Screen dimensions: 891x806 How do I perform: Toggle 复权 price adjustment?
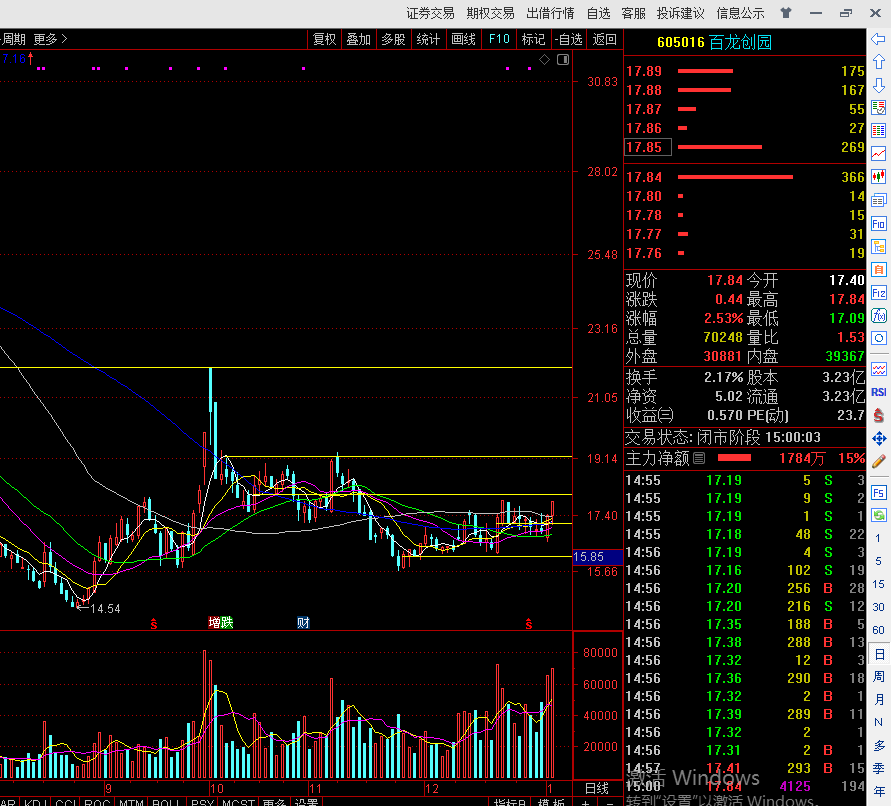click(325, 39)
